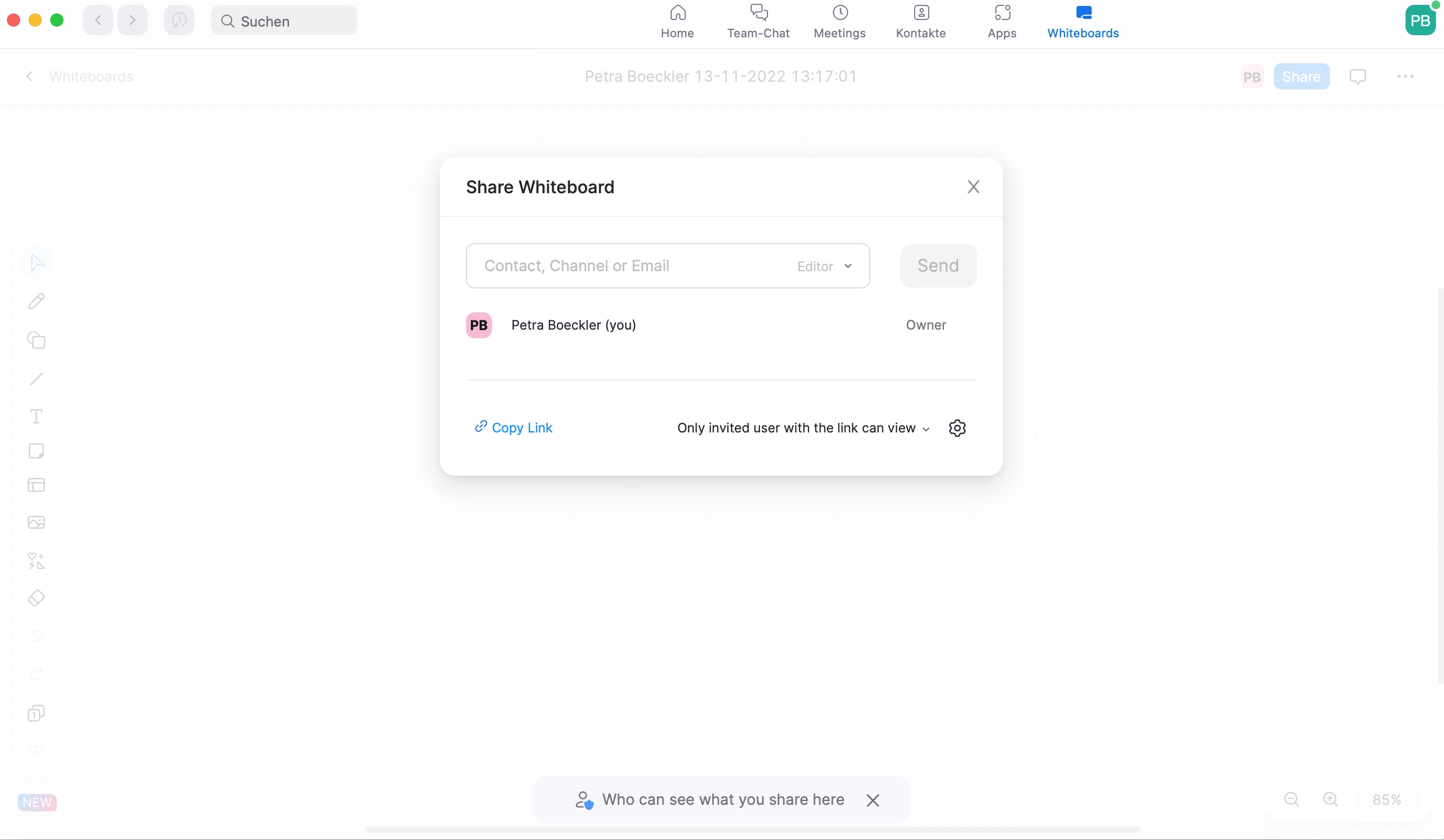This screenshot has height=840, width=1444.
Task: Open the comments panel icon
Action: 1357,76
